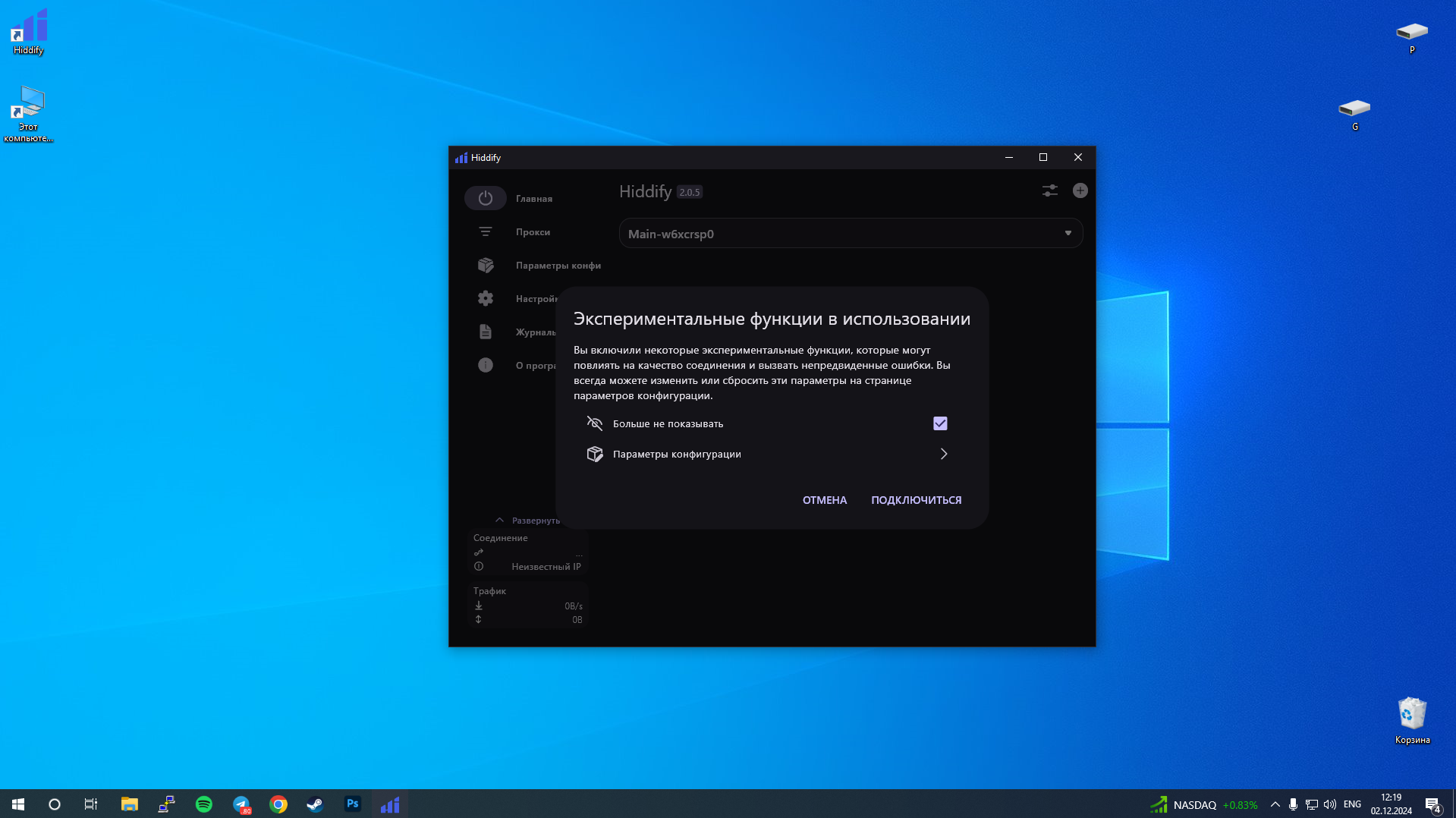This screenshot has height=818, width=1456.
Task: Open the Прокси sidebar section
Action: (x=533, y=231)
